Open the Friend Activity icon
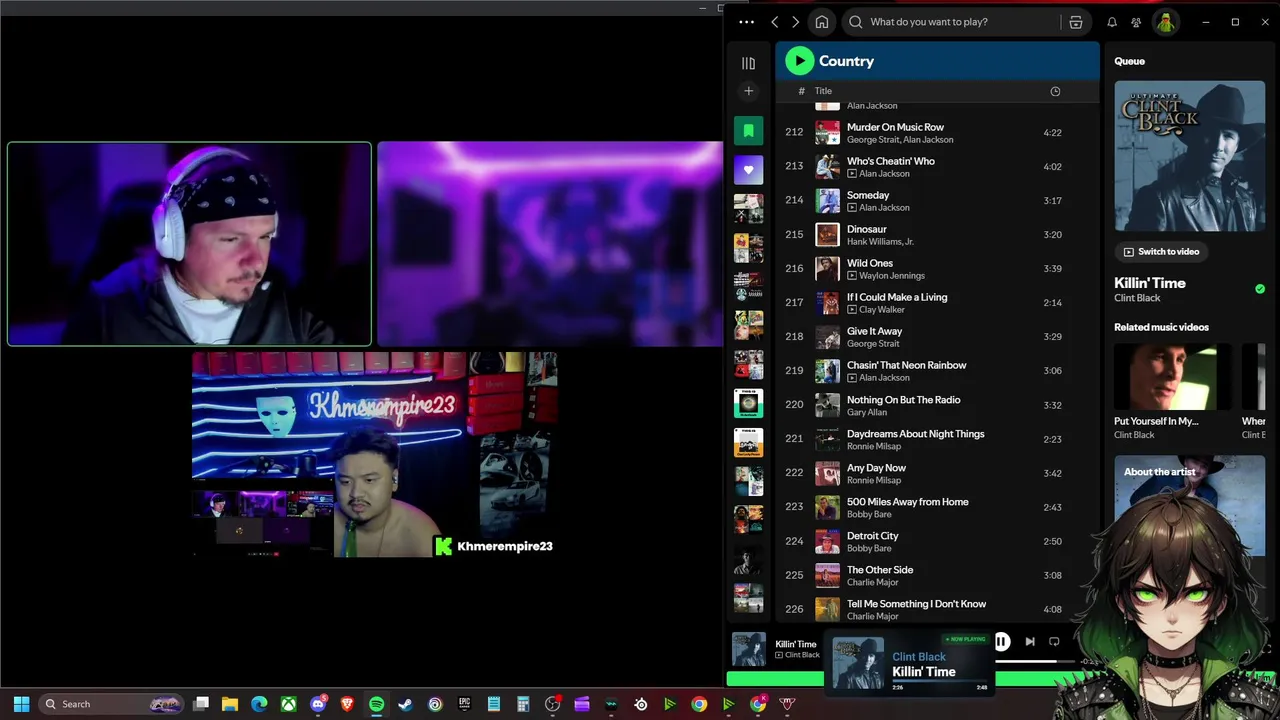This screenshot has height=720, width=1280. (1136, 22)
